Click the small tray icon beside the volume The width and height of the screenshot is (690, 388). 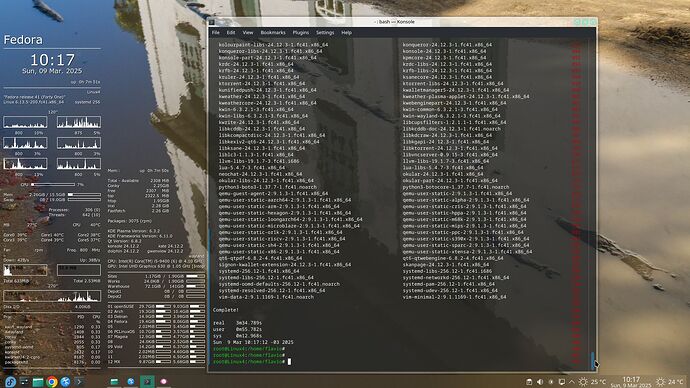pos(551,382)
